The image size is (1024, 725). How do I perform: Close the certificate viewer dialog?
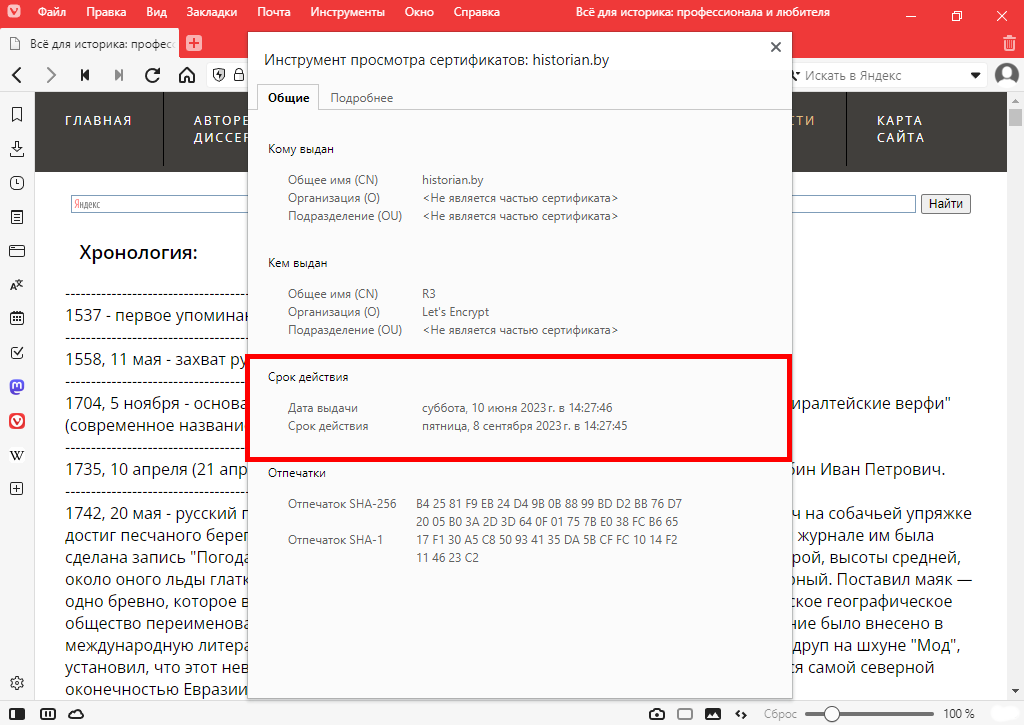(x=776, y=47)
